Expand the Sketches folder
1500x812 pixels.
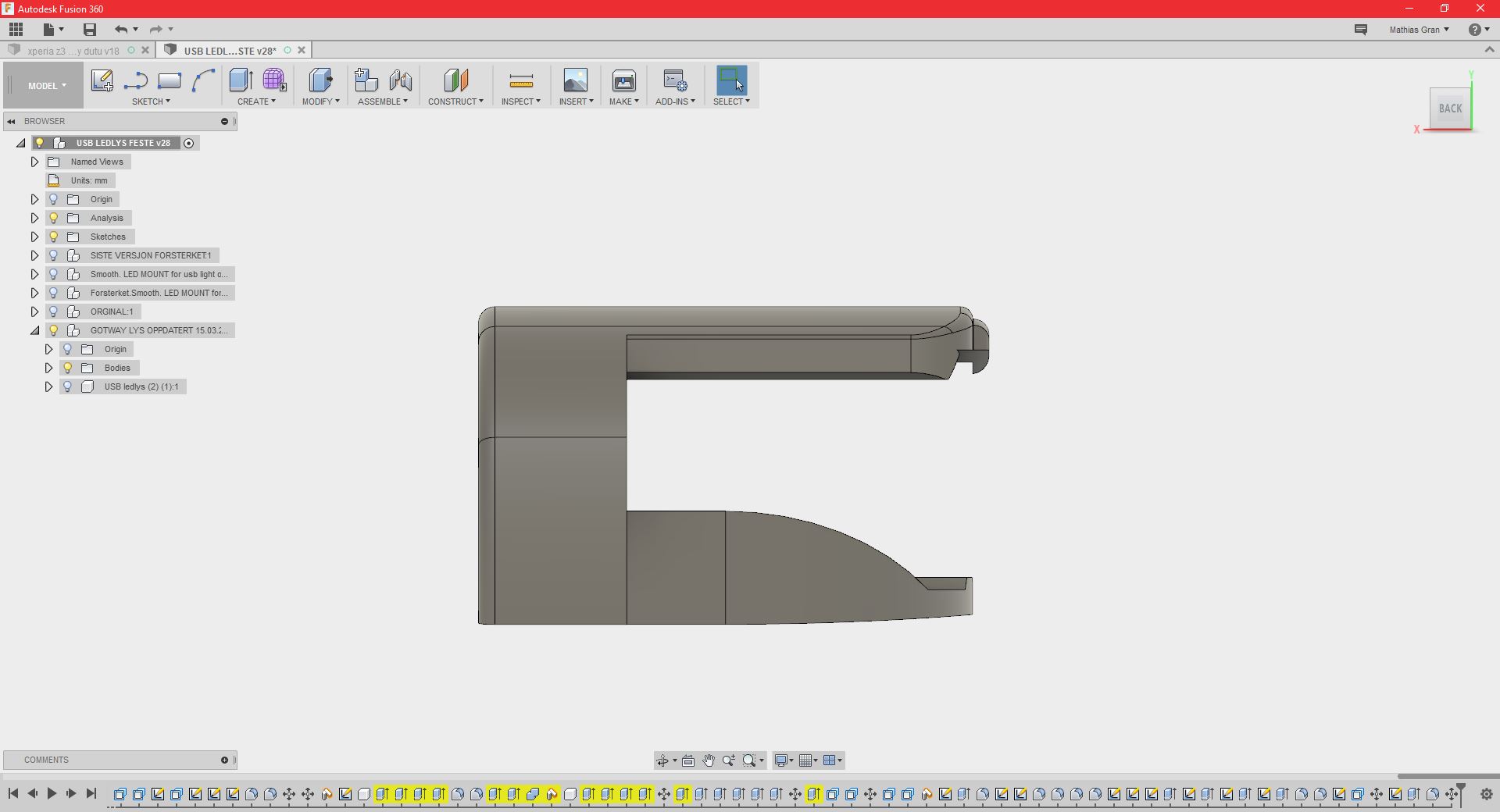point(34,237)
